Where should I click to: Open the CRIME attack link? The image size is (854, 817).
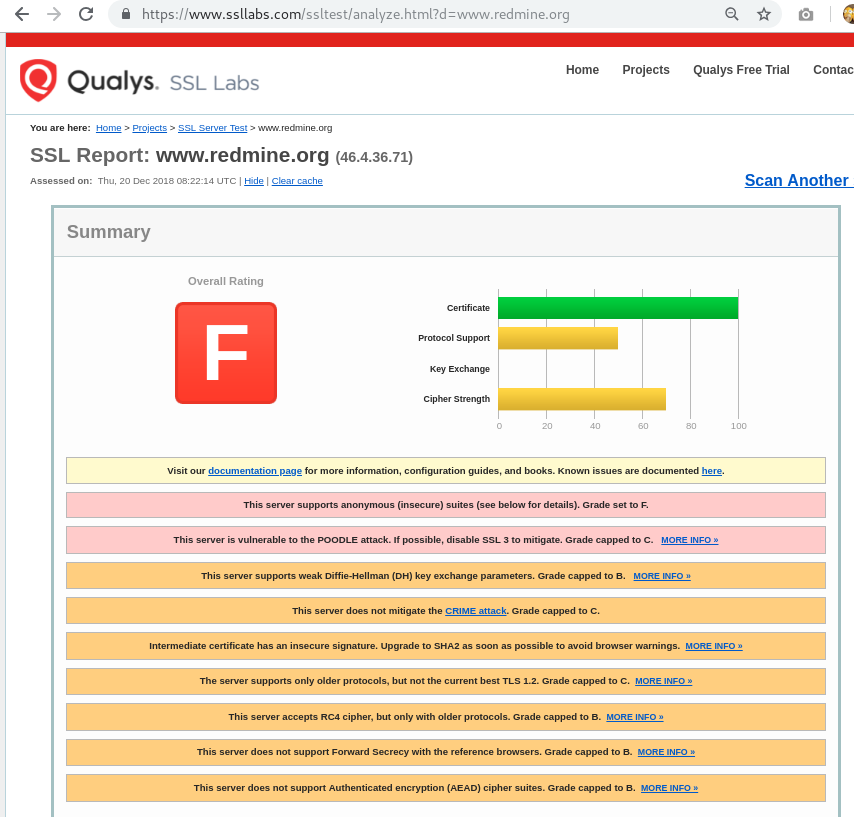click(475, 611)
